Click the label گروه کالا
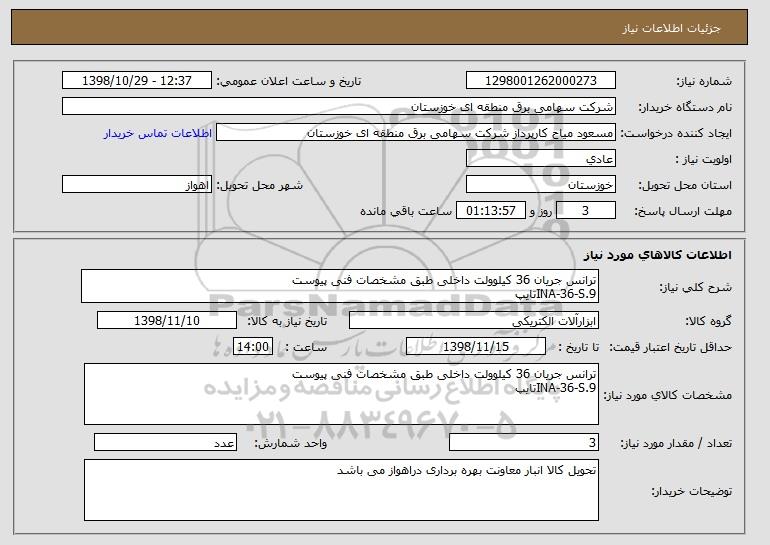Screen dimensions: 770x545 coord(709,321)
